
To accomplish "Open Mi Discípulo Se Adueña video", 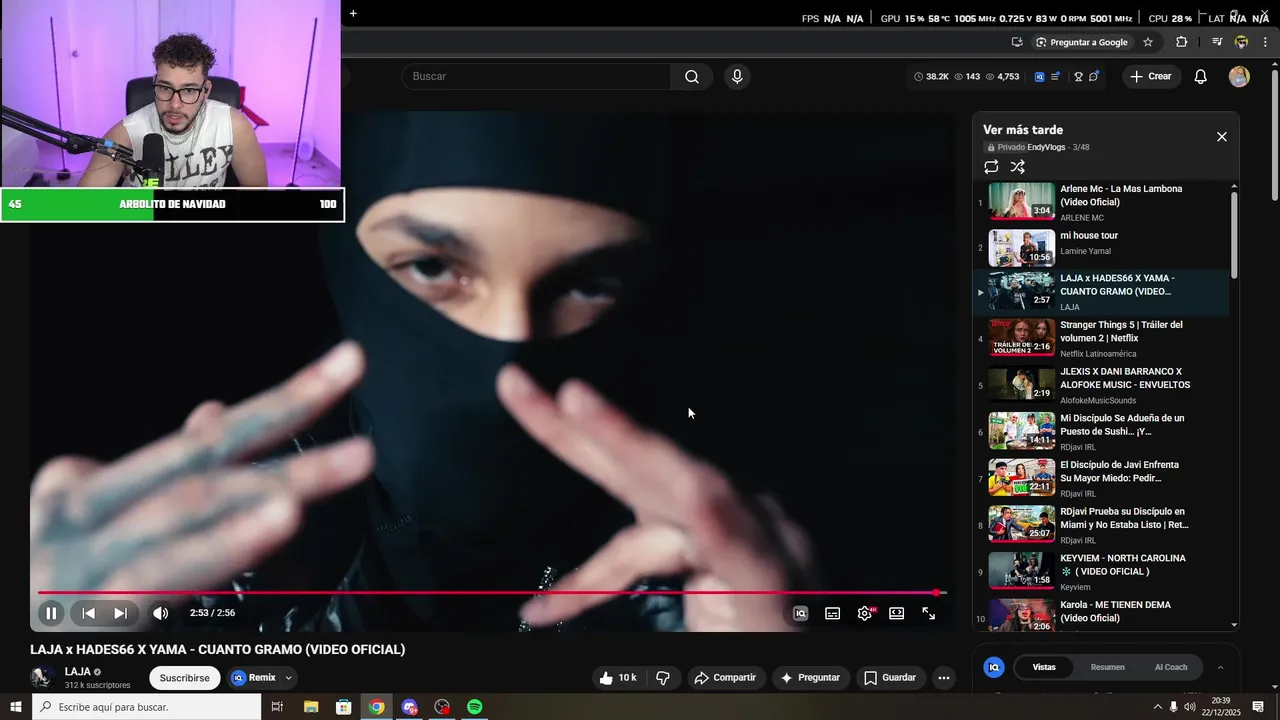I will click(1100, 431).
